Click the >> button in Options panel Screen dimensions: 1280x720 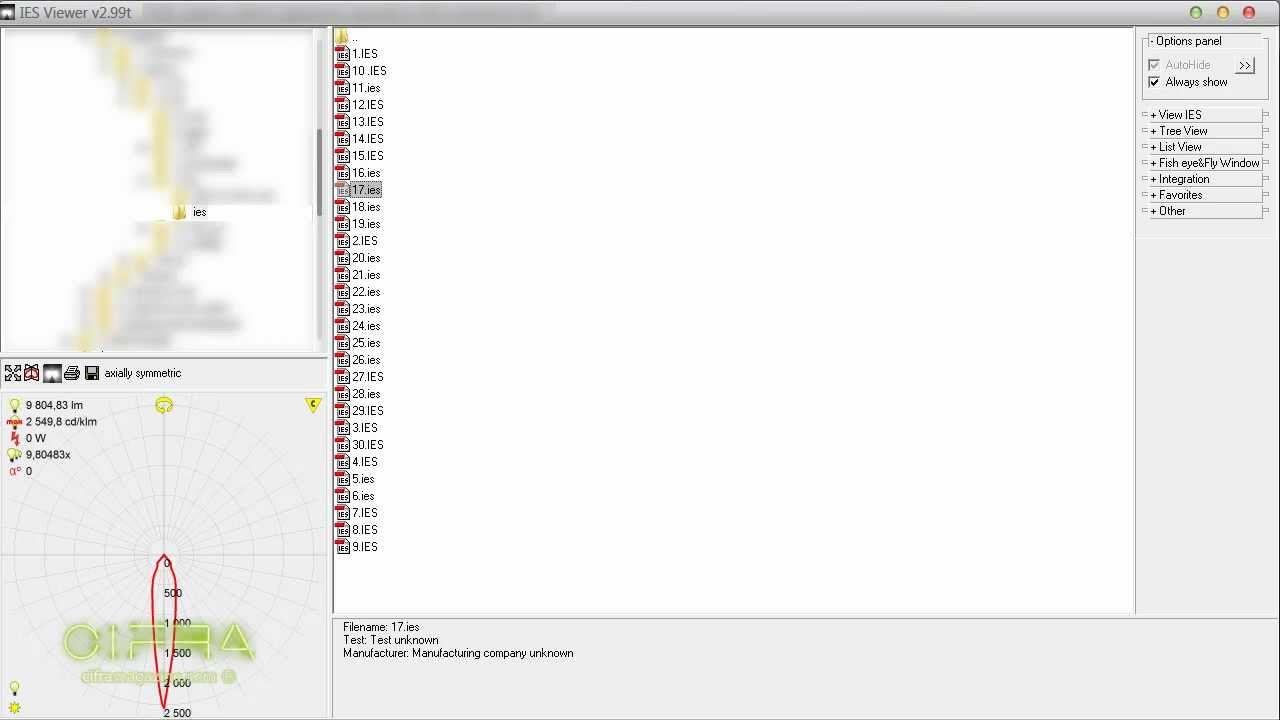pos(1245,65)
